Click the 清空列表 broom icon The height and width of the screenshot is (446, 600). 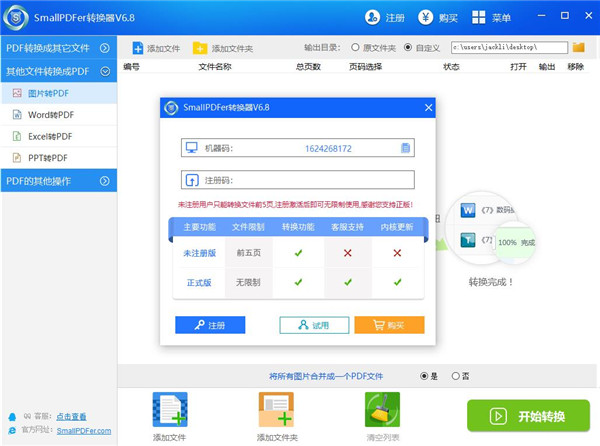(x=382, y=411)
